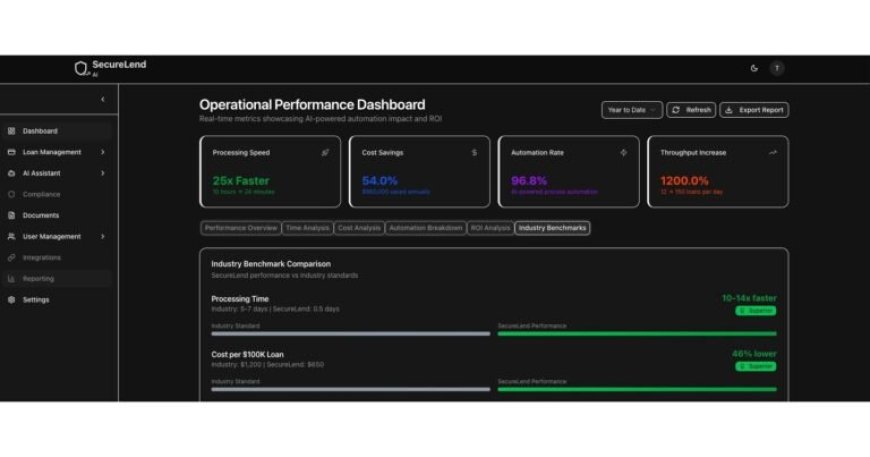Viewport: 870px width, 457px height.
Task: Click the Processing Time SecureLend Performance bar
Action: (x=636, y=334)
